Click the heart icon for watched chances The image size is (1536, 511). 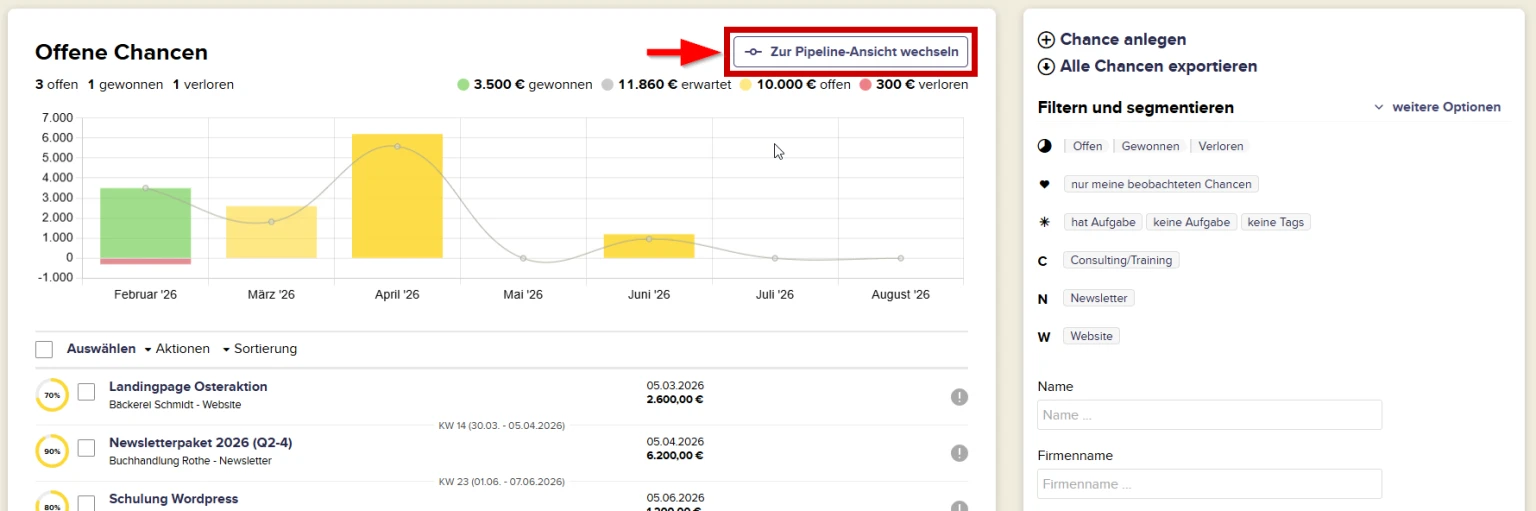pos(1044,184)
